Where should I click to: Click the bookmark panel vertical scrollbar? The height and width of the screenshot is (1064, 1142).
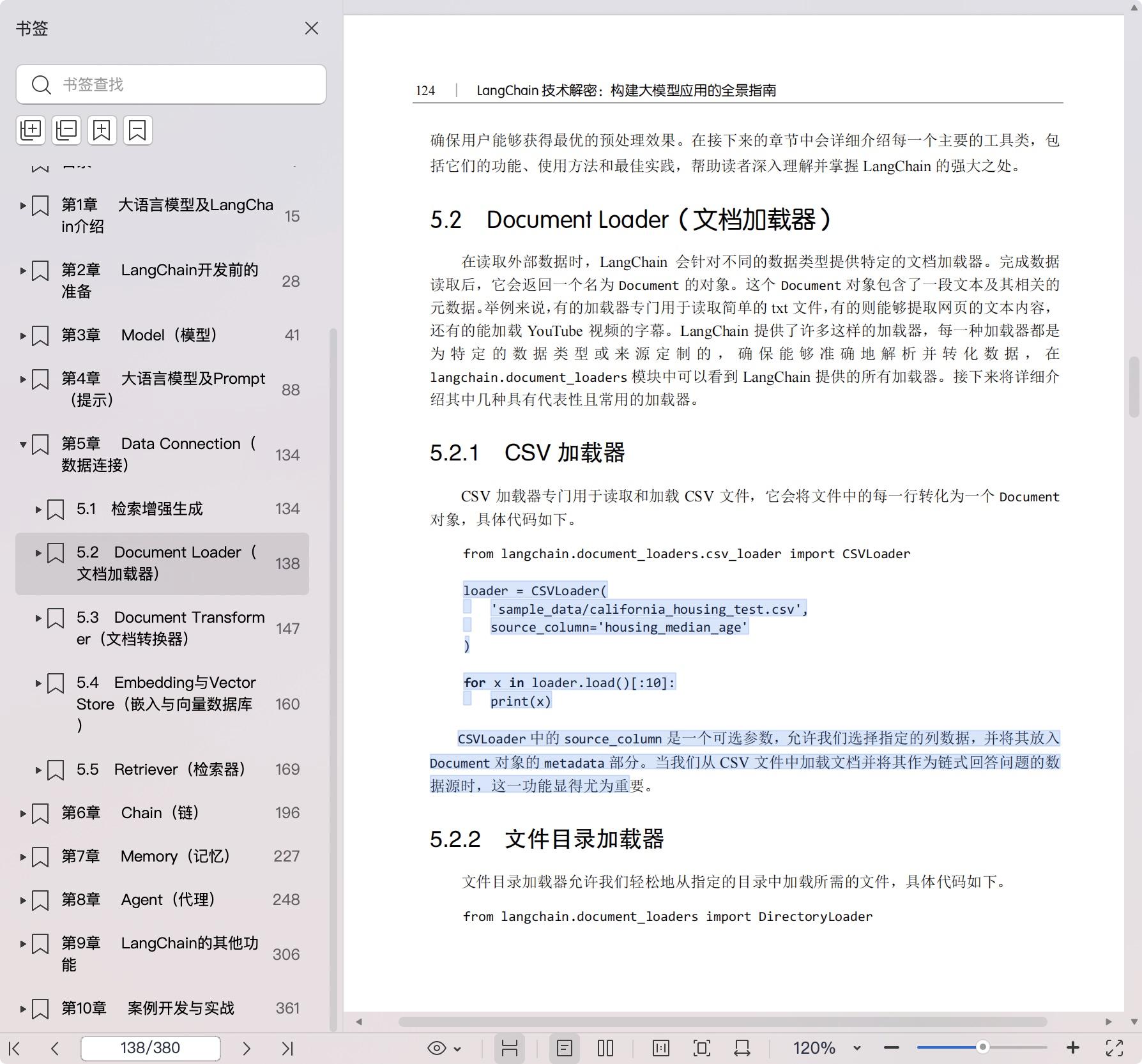tap(333, 679)
